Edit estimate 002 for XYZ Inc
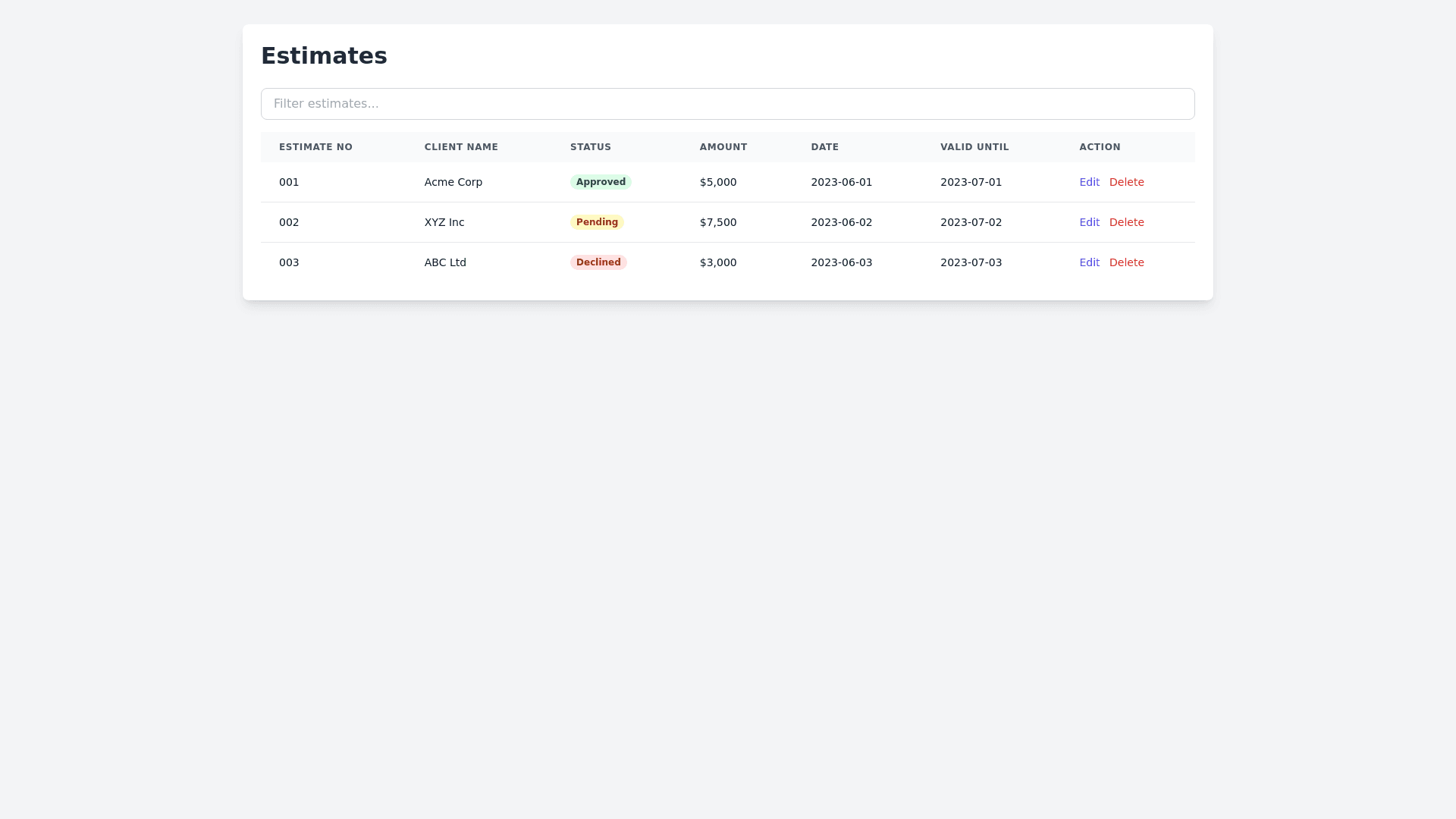The height and width of the screenshot is (819, 1456). click(x=1089, y=222)
